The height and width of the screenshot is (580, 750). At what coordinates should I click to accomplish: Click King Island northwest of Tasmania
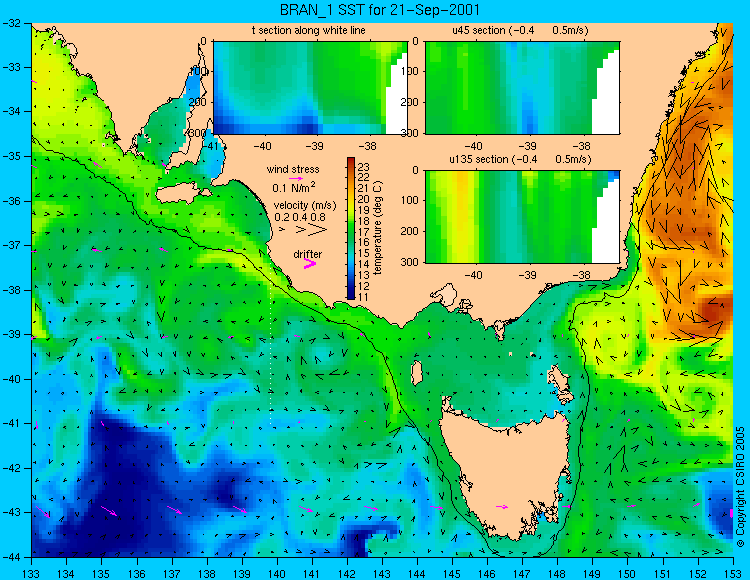417,373
